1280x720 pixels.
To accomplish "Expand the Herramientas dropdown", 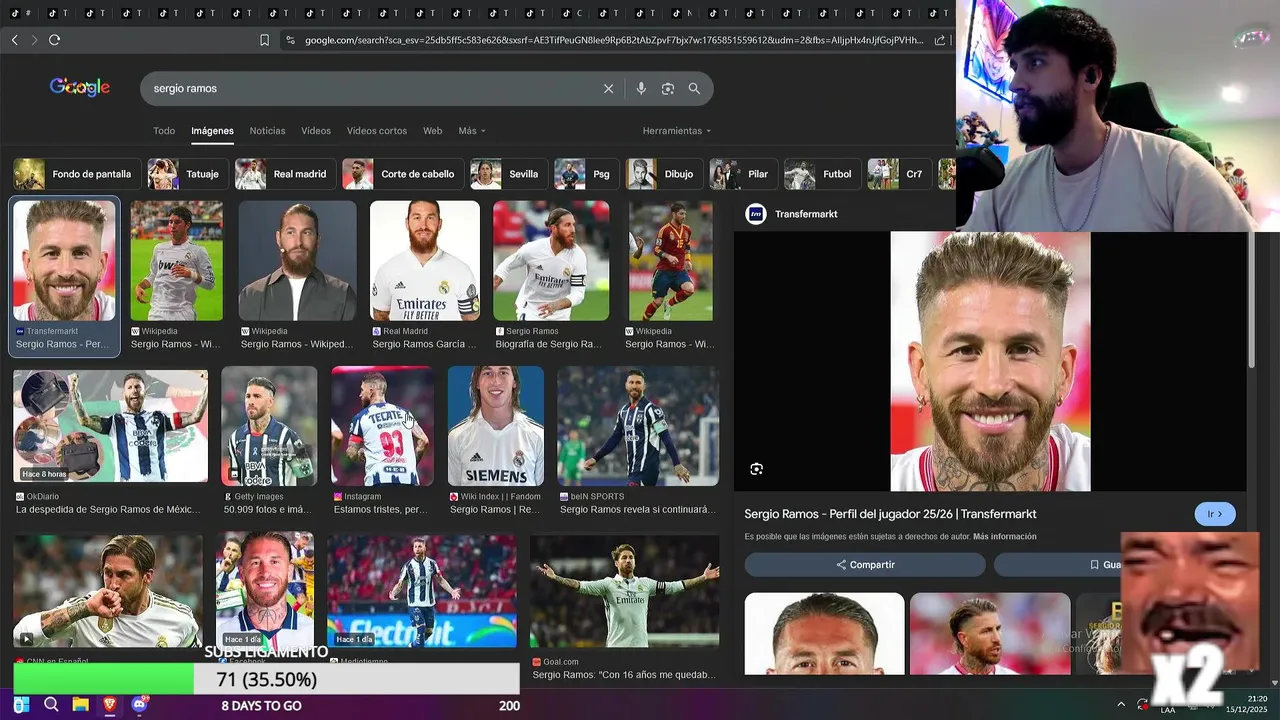I will click(x=677, y=131).
